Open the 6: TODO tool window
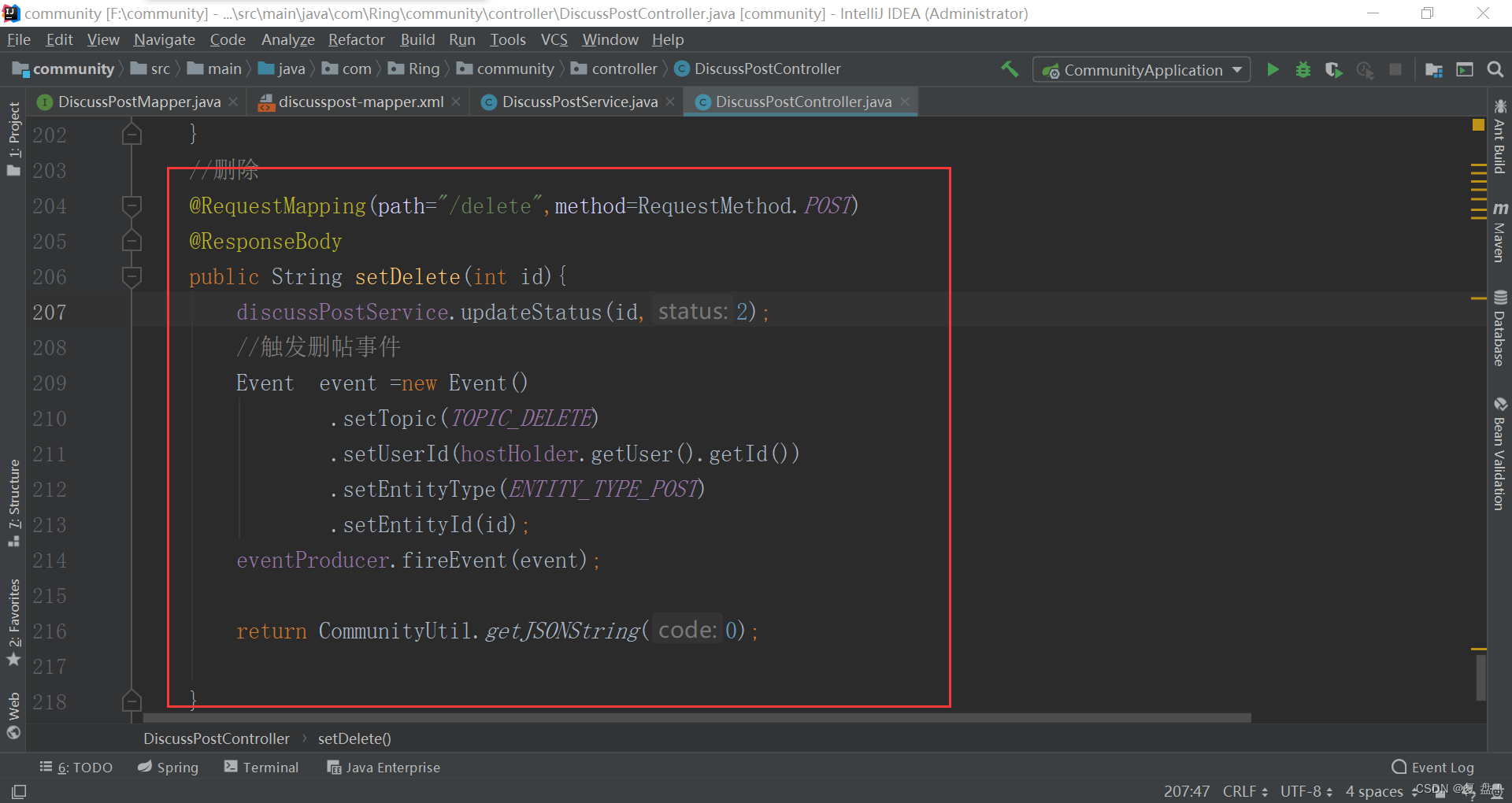The height and width of the screenshot is (803, 1512). click(x=76, y=768)
